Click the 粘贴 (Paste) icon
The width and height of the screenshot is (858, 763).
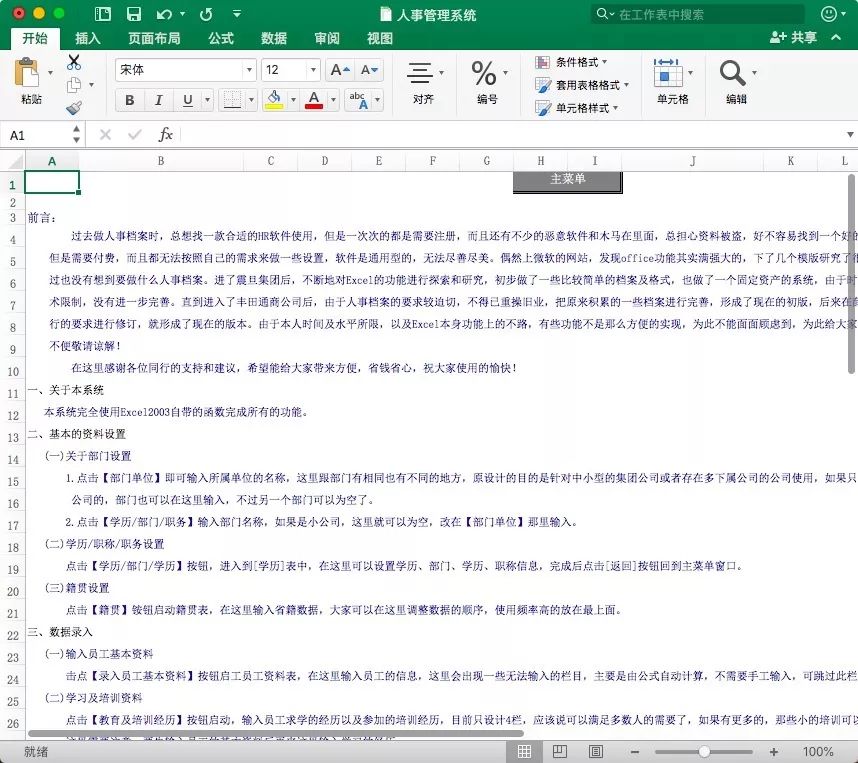[26, 75]
